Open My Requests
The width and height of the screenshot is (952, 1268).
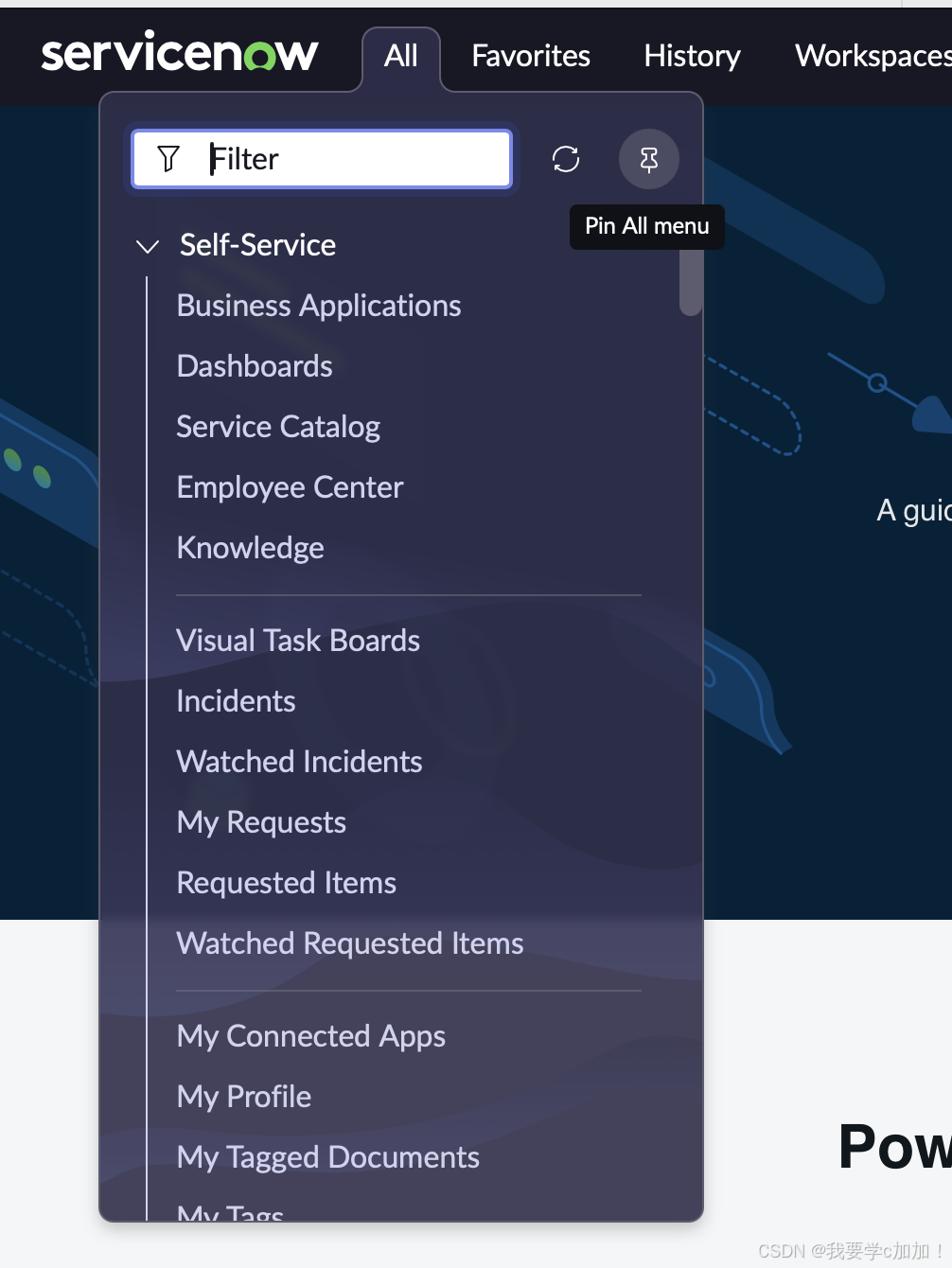261,822
